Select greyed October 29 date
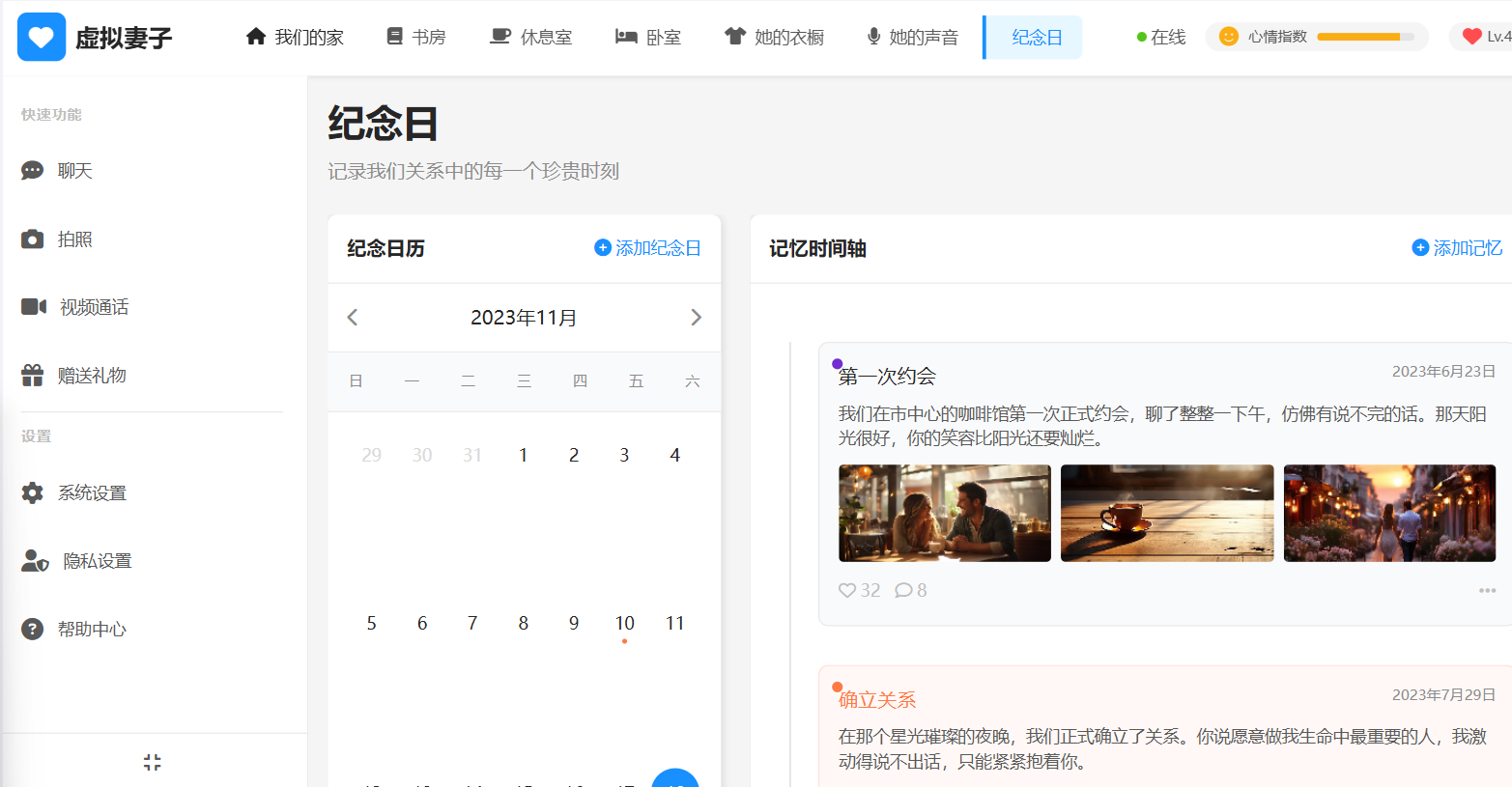1512x787 pixels. pos(371,455)
